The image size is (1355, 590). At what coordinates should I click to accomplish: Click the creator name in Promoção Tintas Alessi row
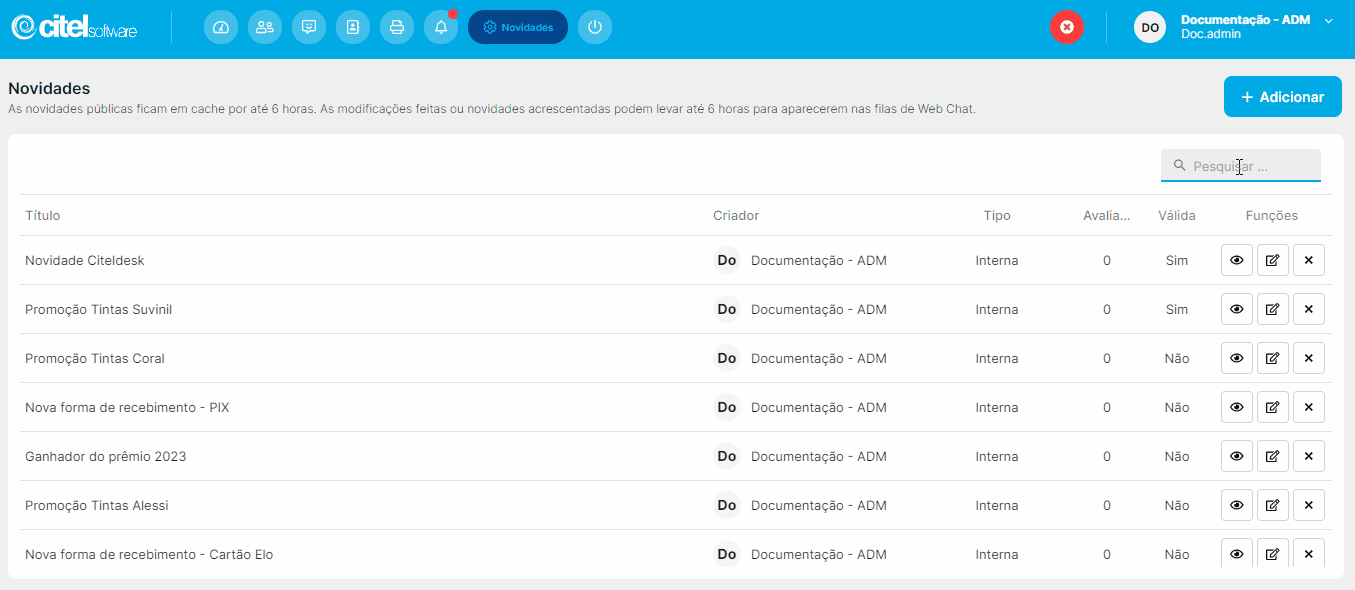coord(819,505)
